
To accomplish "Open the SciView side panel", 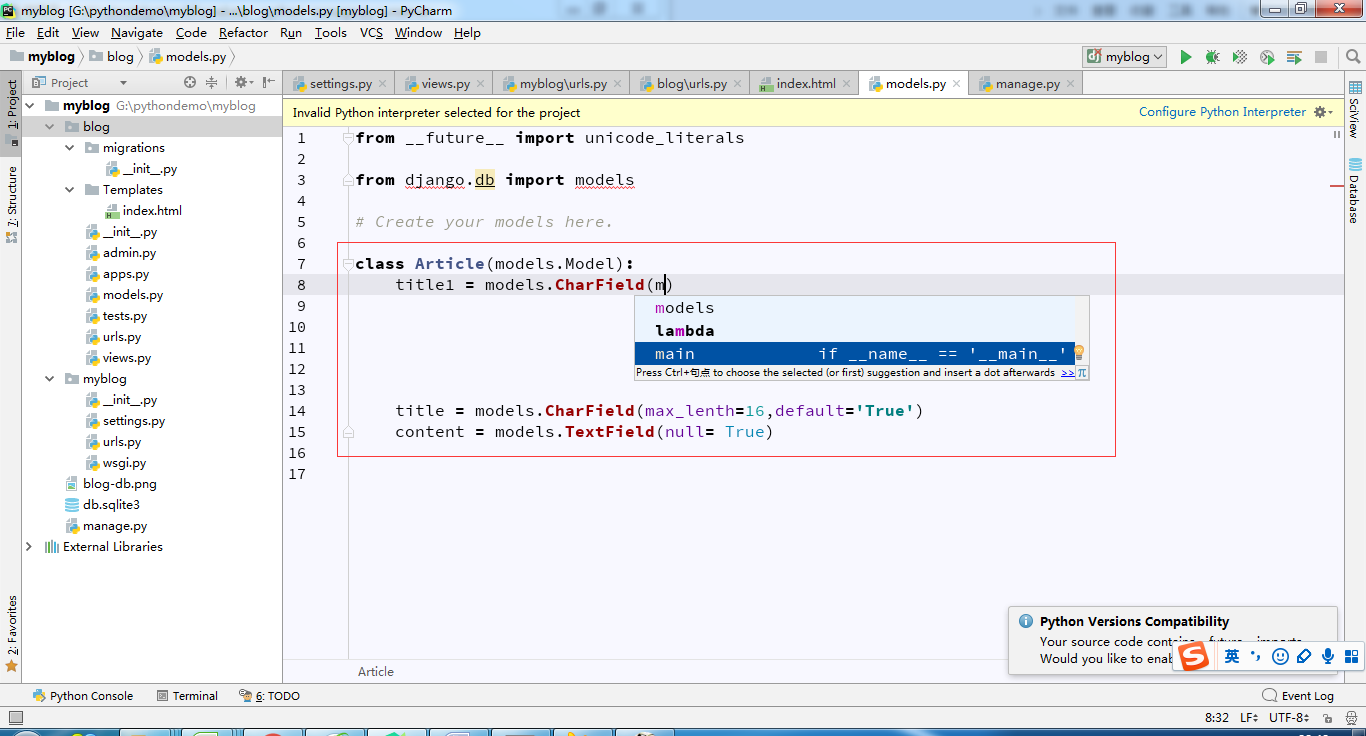I will 1355,111.
